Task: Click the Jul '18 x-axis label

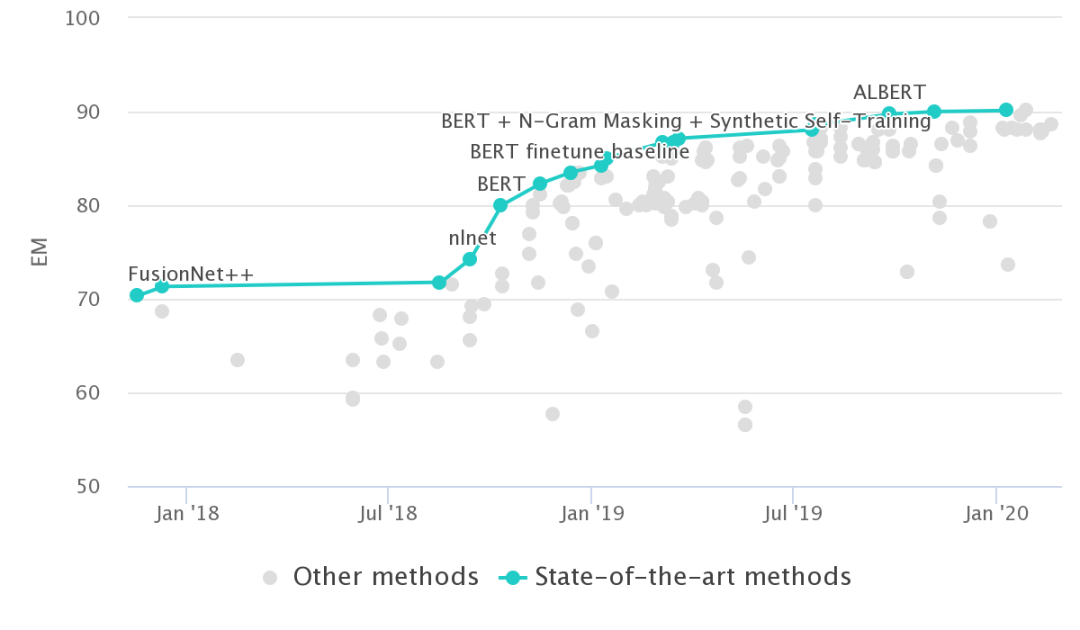Action: [388, 513]
